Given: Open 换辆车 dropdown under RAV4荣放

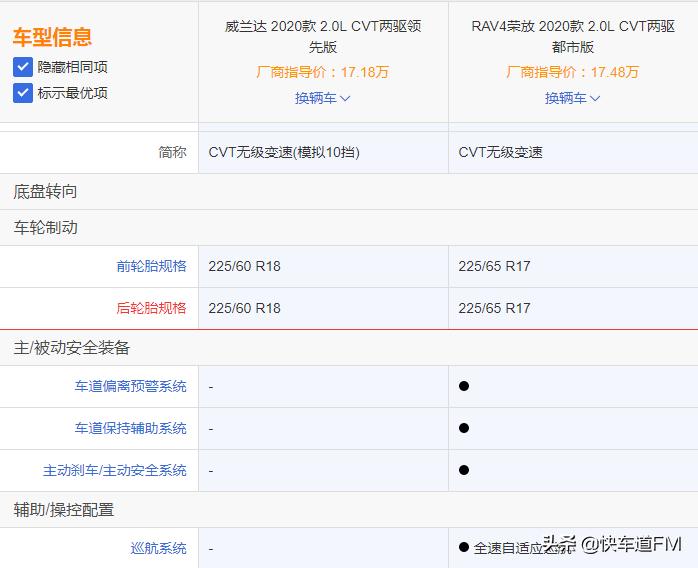Looking at the screenshot, I should 572,98.
